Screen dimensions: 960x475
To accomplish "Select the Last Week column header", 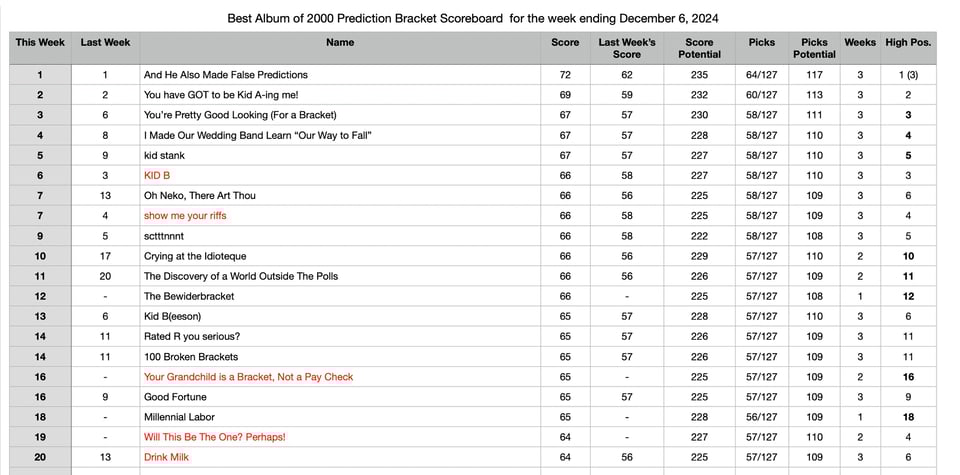I will 105,42.
